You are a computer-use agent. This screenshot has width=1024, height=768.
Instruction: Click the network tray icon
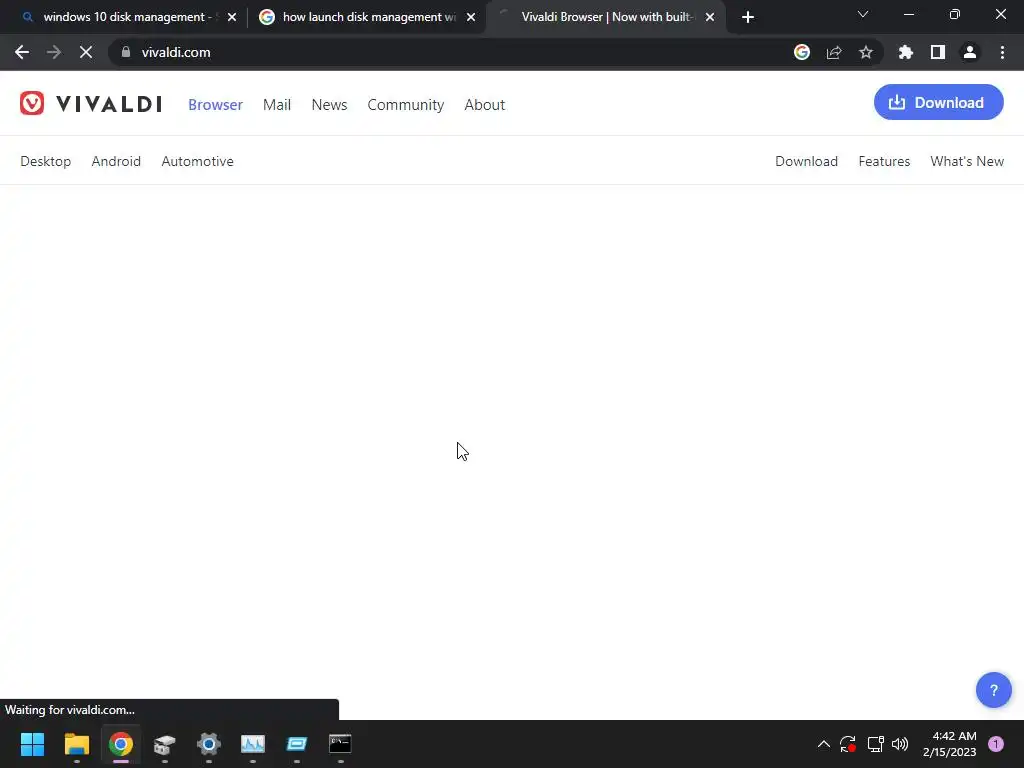[876, 744]
